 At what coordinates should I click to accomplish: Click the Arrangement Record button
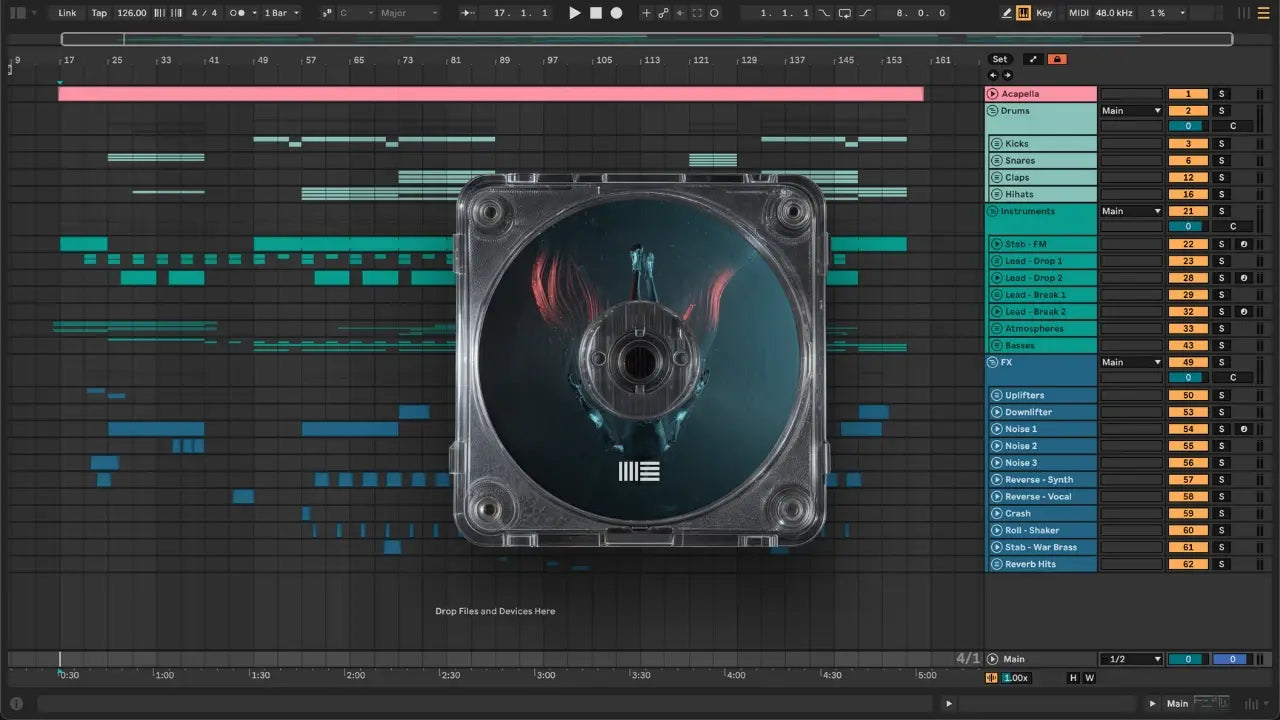617,13
